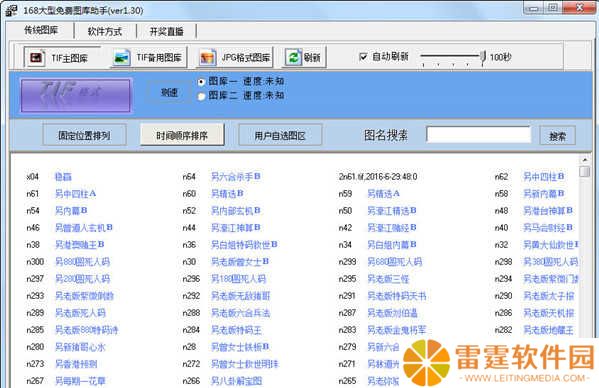Click the auto-refresh interval slider handle
599x388 pixels.
483,57
